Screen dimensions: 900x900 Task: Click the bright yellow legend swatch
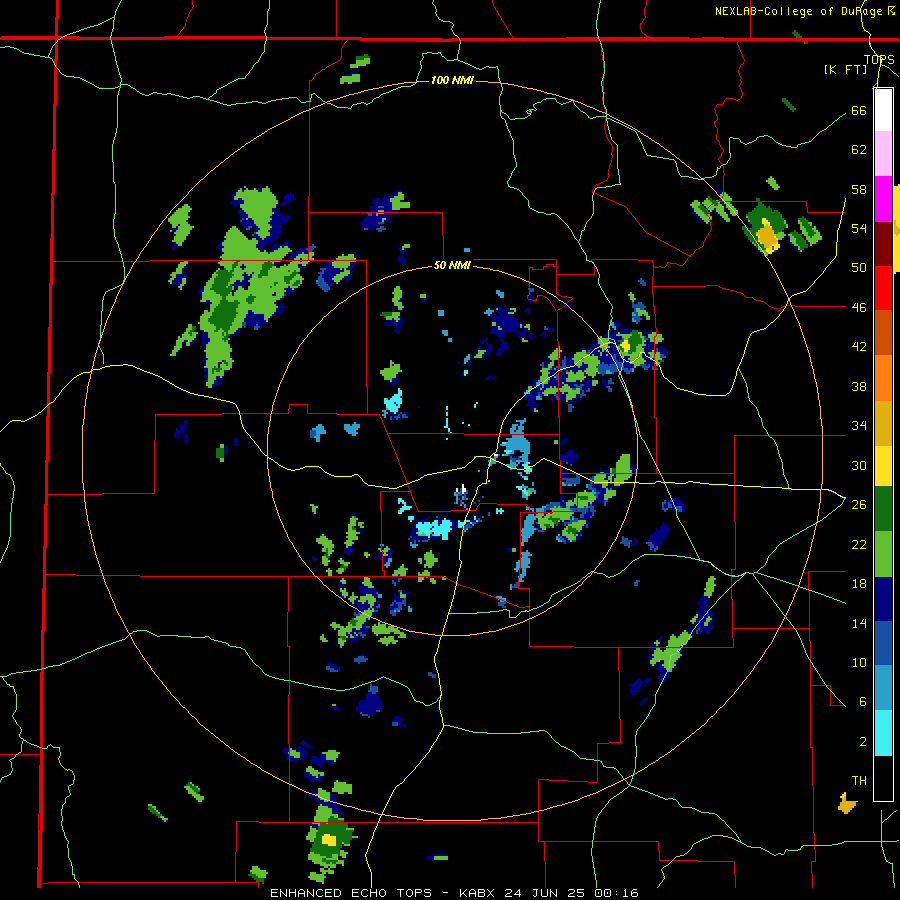pos(883,465)
